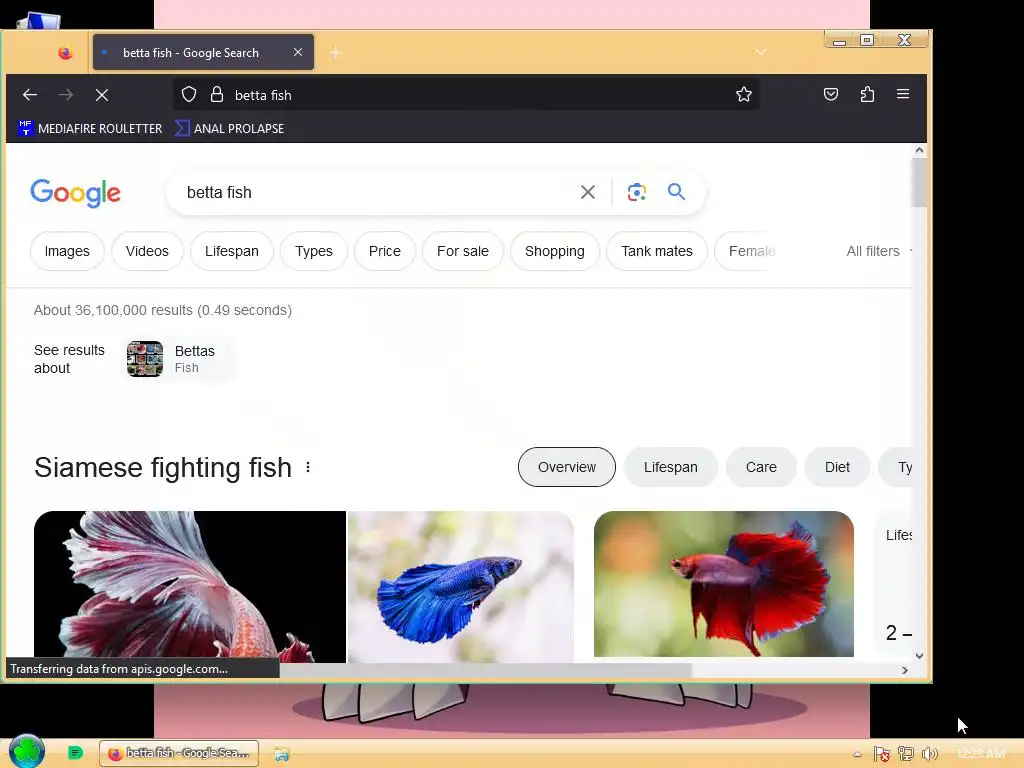Open the Firefox application hamburger menu
1024x768 pixels.
[x=903, y=95]
